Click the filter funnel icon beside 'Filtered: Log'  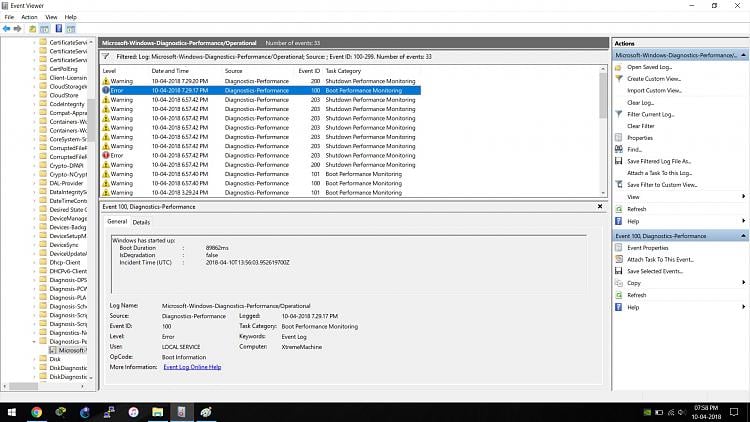(x=106, y=56)
